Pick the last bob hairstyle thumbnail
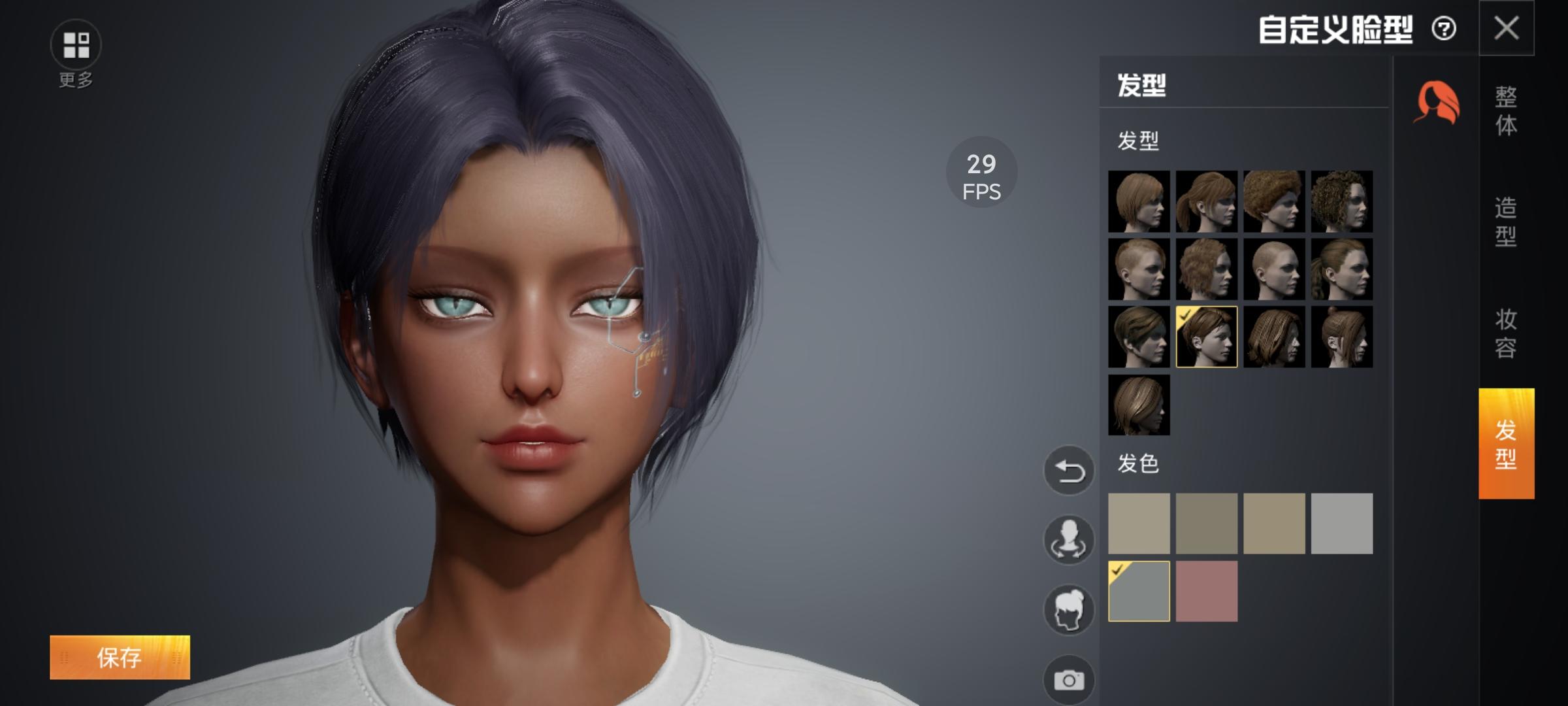The image size is (1568, 706). (x=1139, y=405)
